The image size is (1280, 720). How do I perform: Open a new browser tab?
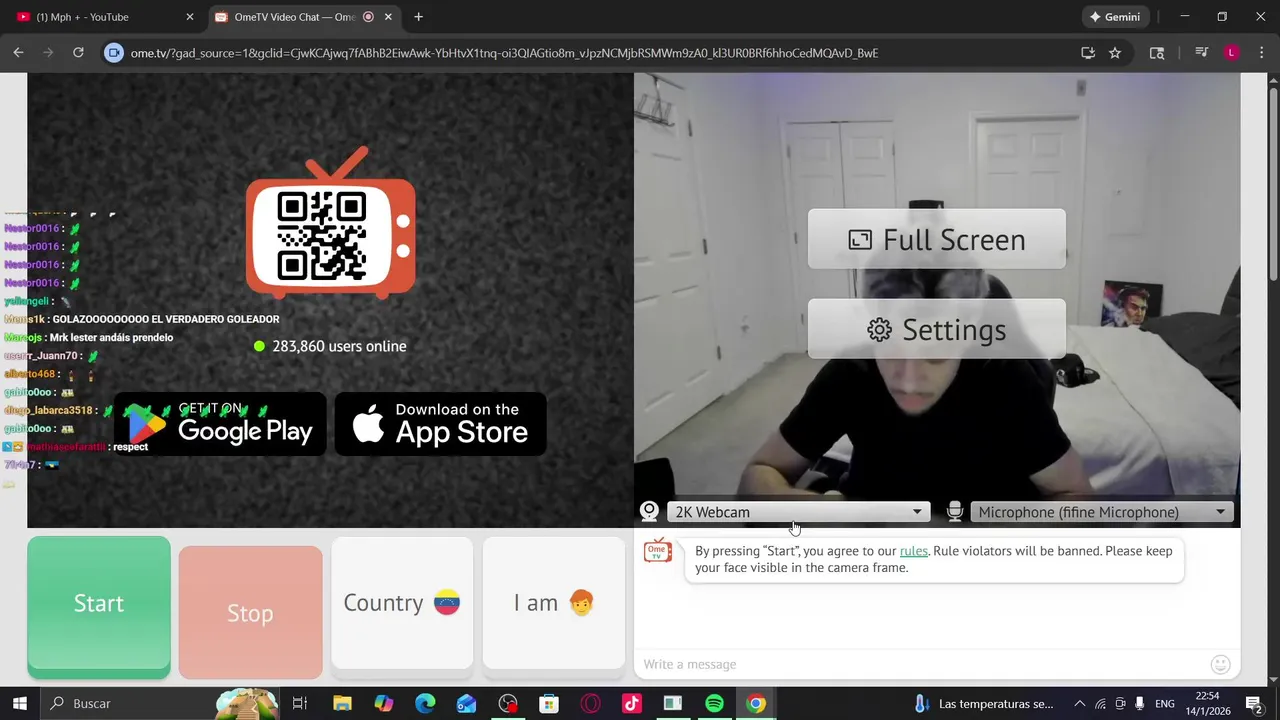(x=419, y=17)
